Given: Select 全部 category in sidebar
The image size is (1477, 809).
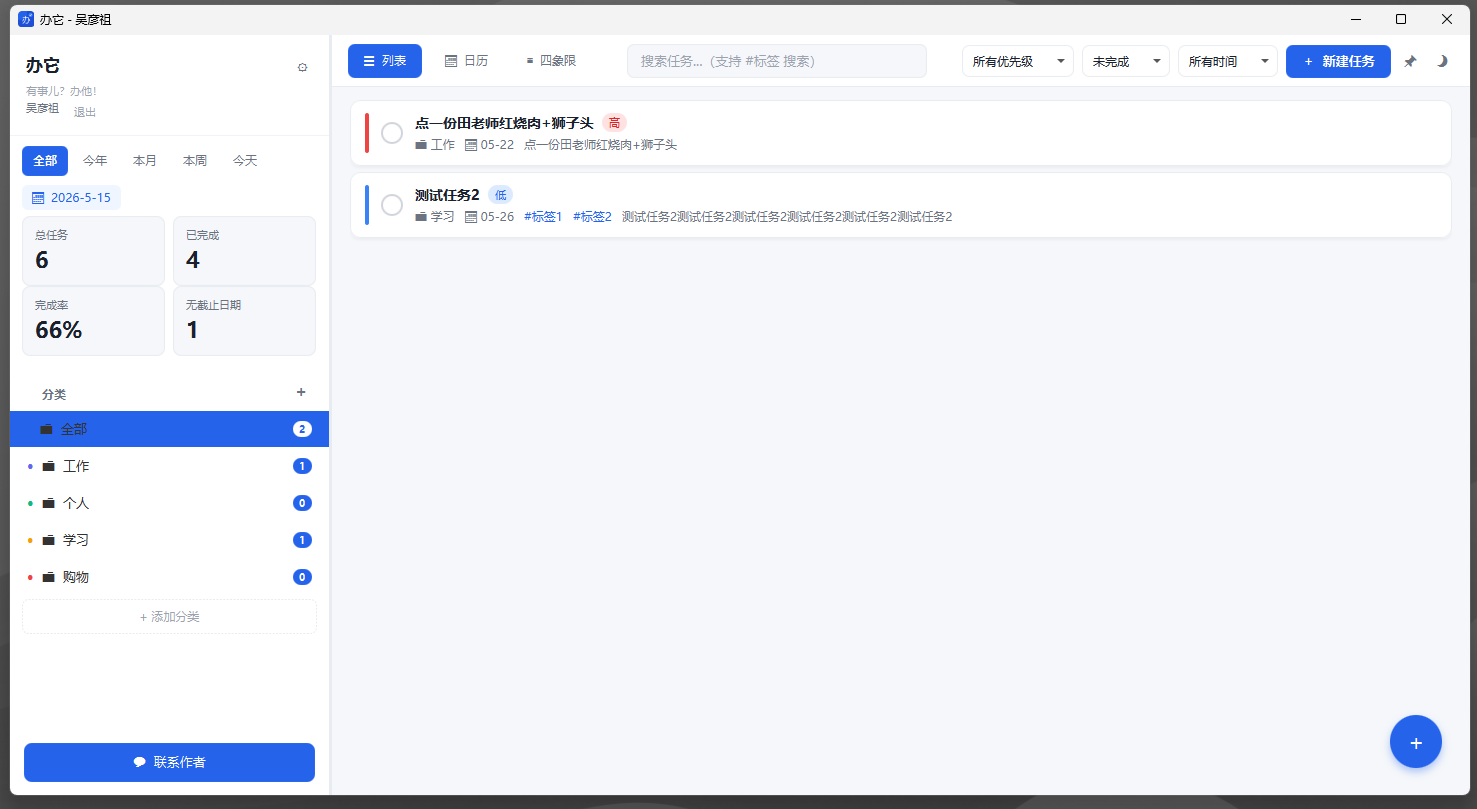Looking at the screenshot, I should [x=169, y=429].
